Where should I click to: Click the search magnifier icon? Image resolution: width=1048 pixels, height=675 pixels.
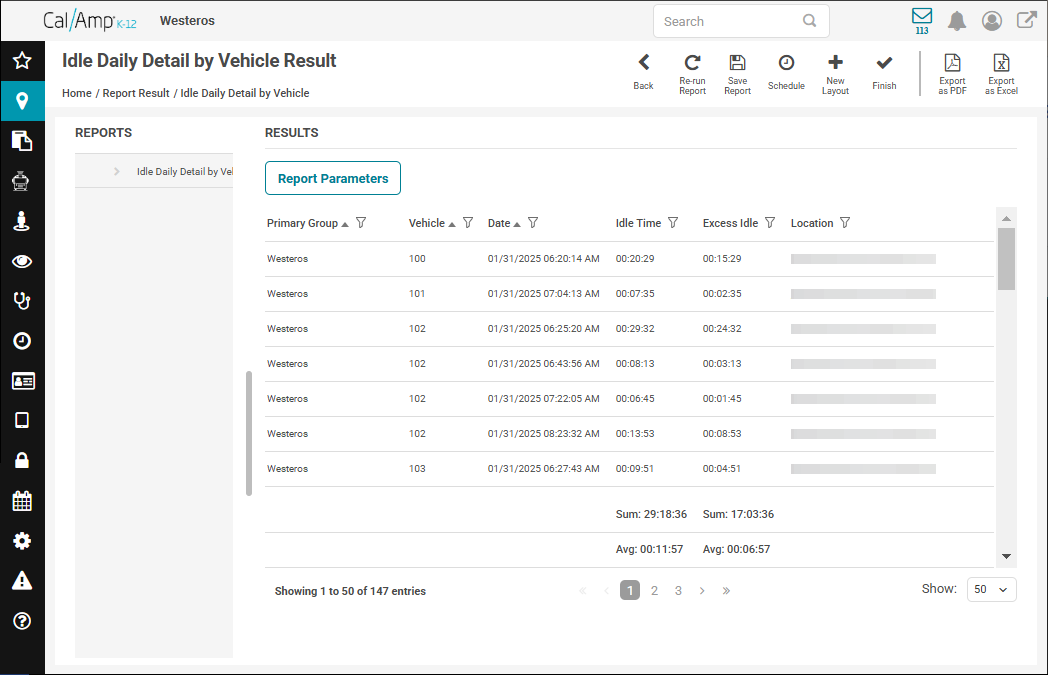pos(809,21)
